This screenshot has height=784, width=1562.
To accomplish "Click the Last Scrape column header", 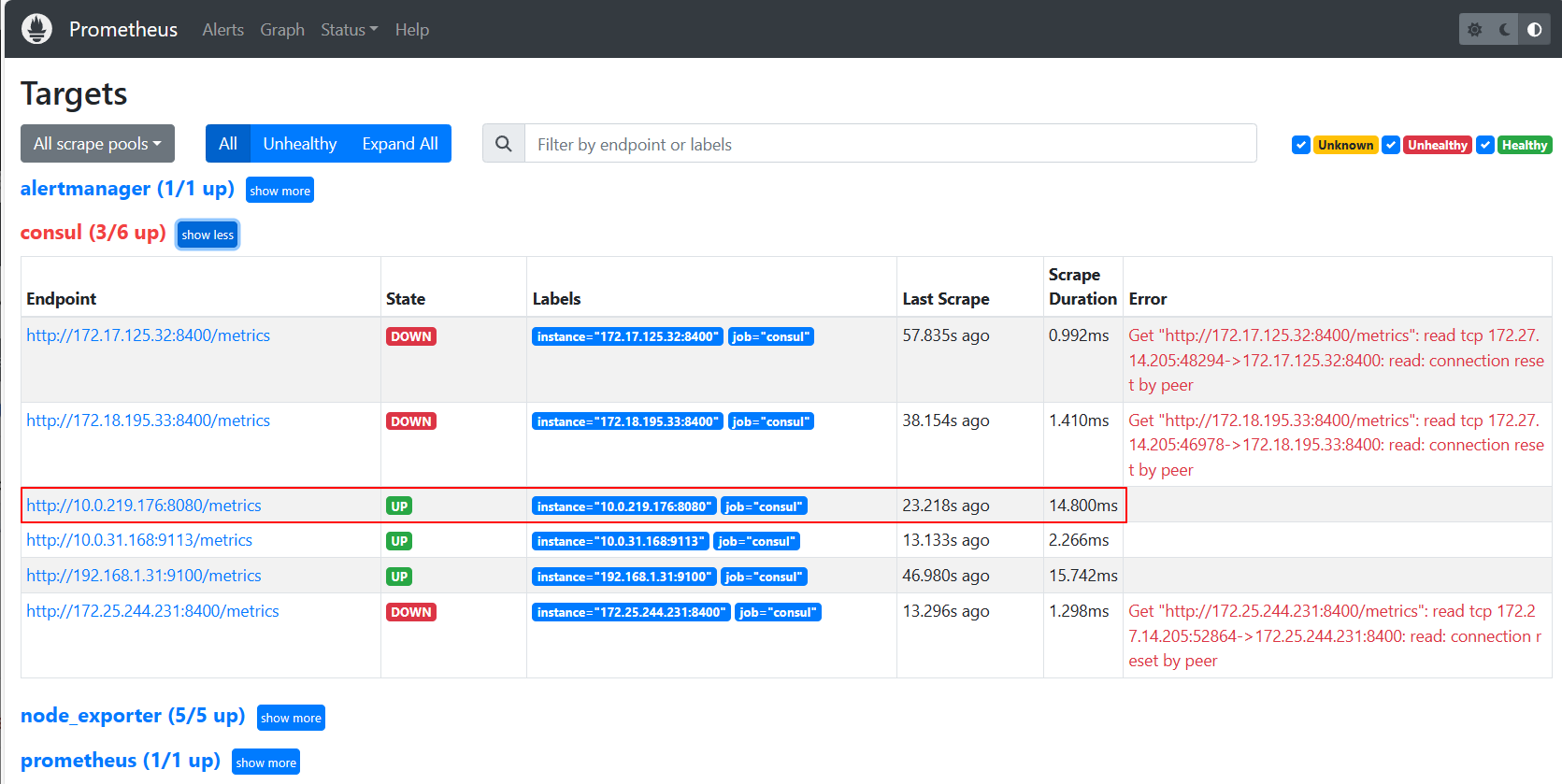I will (x=945, y=299).
